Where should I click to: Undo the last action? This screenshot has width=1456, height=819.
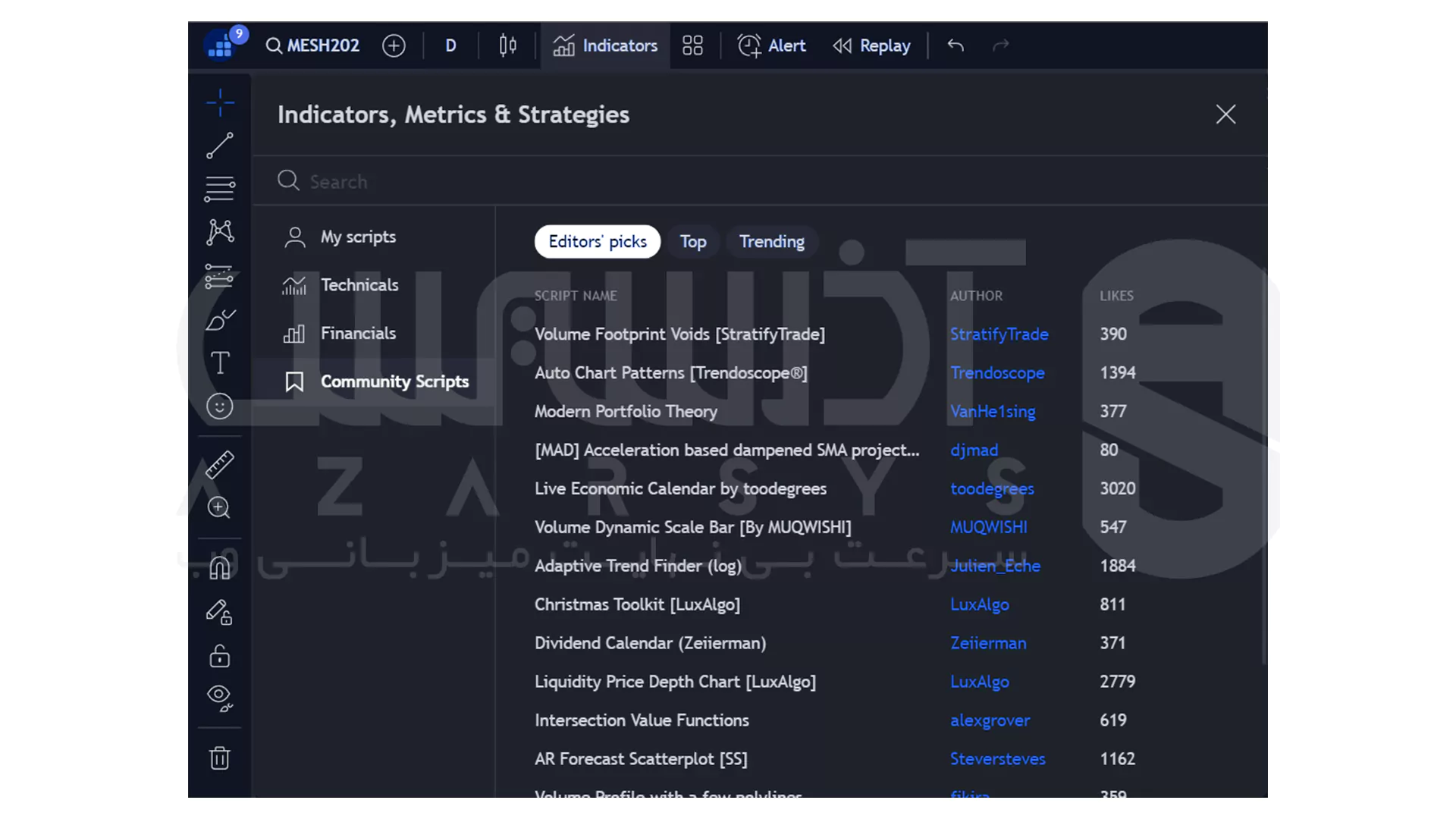tap(955, 45)
